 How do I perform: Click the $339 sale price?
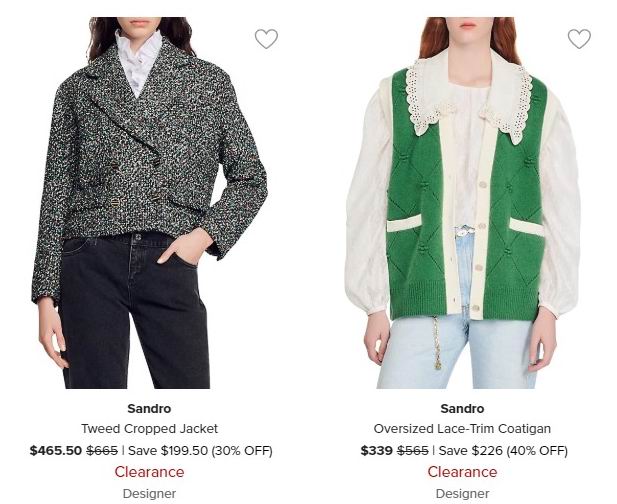pyautogui.click(x=377, y=451)
